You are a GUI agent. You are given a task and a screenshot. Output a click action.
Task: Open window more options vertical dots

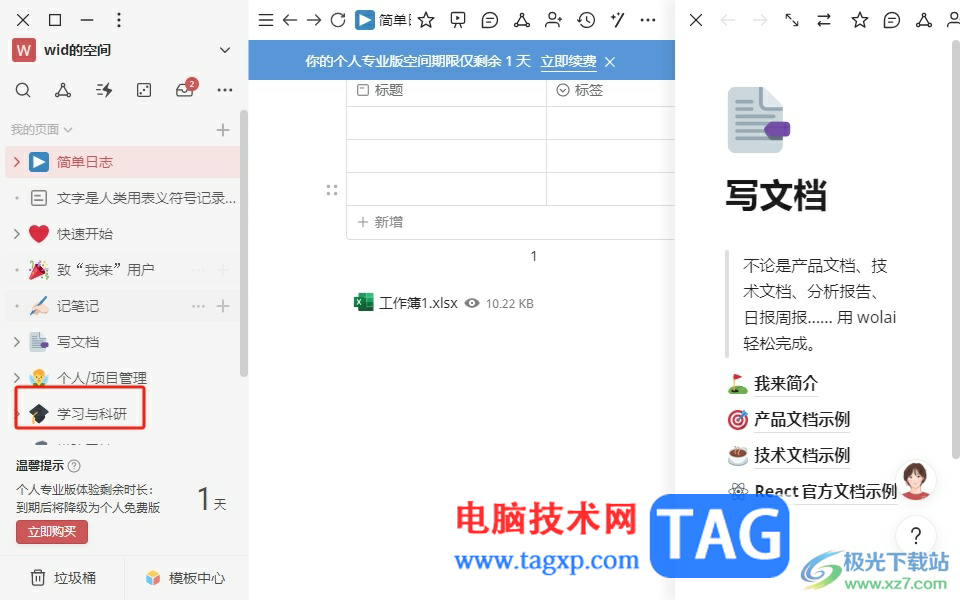click(119, 20)
